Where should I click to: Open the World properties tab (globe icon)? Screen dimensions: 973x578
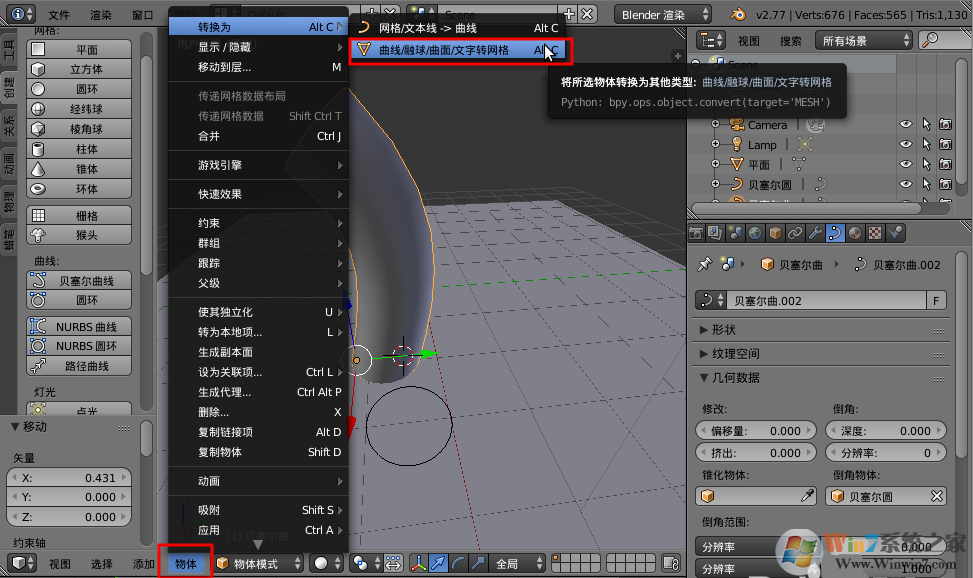tap(753, 232)
